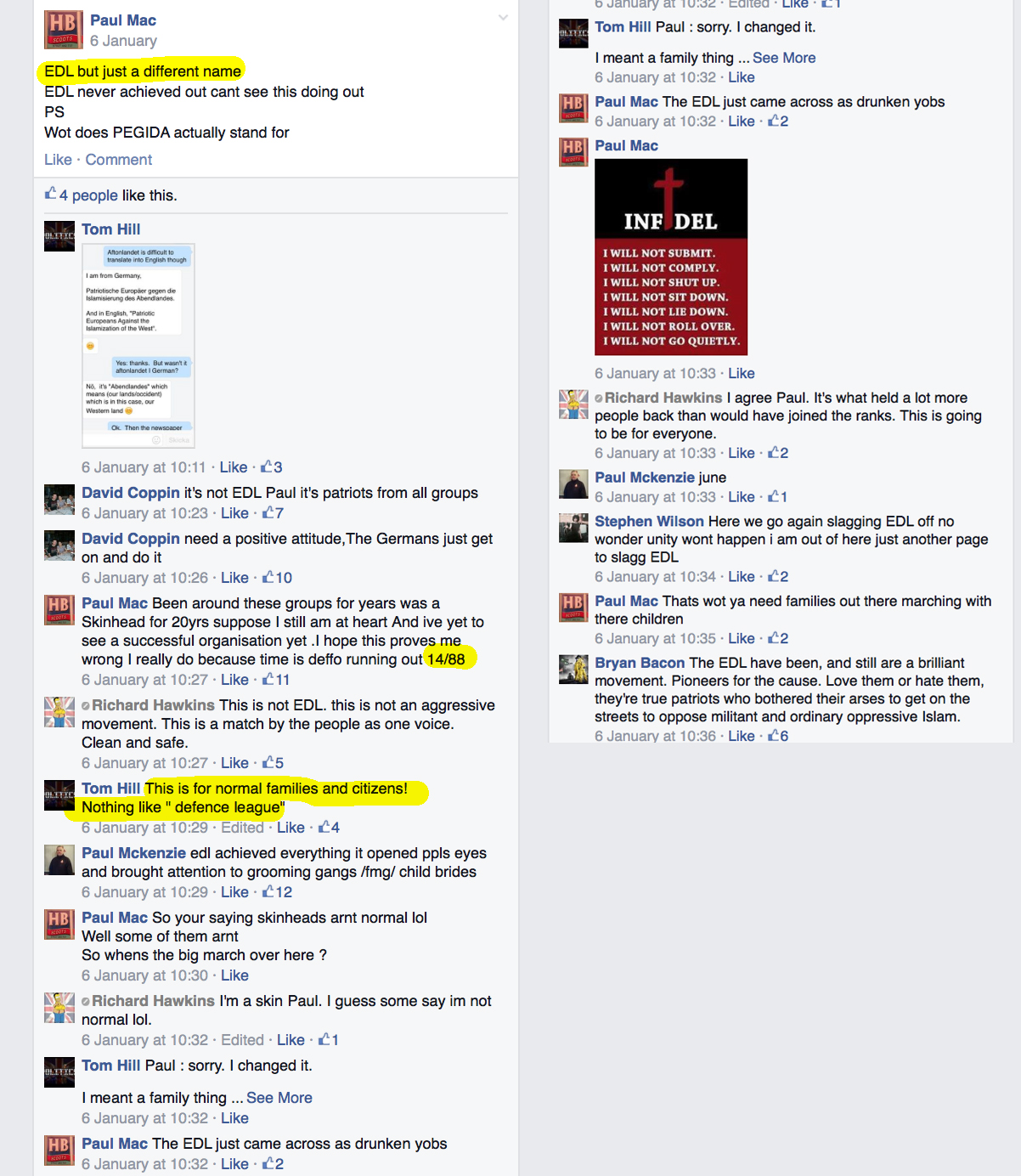Open the post options chevron dropdown

pos(503,17)
